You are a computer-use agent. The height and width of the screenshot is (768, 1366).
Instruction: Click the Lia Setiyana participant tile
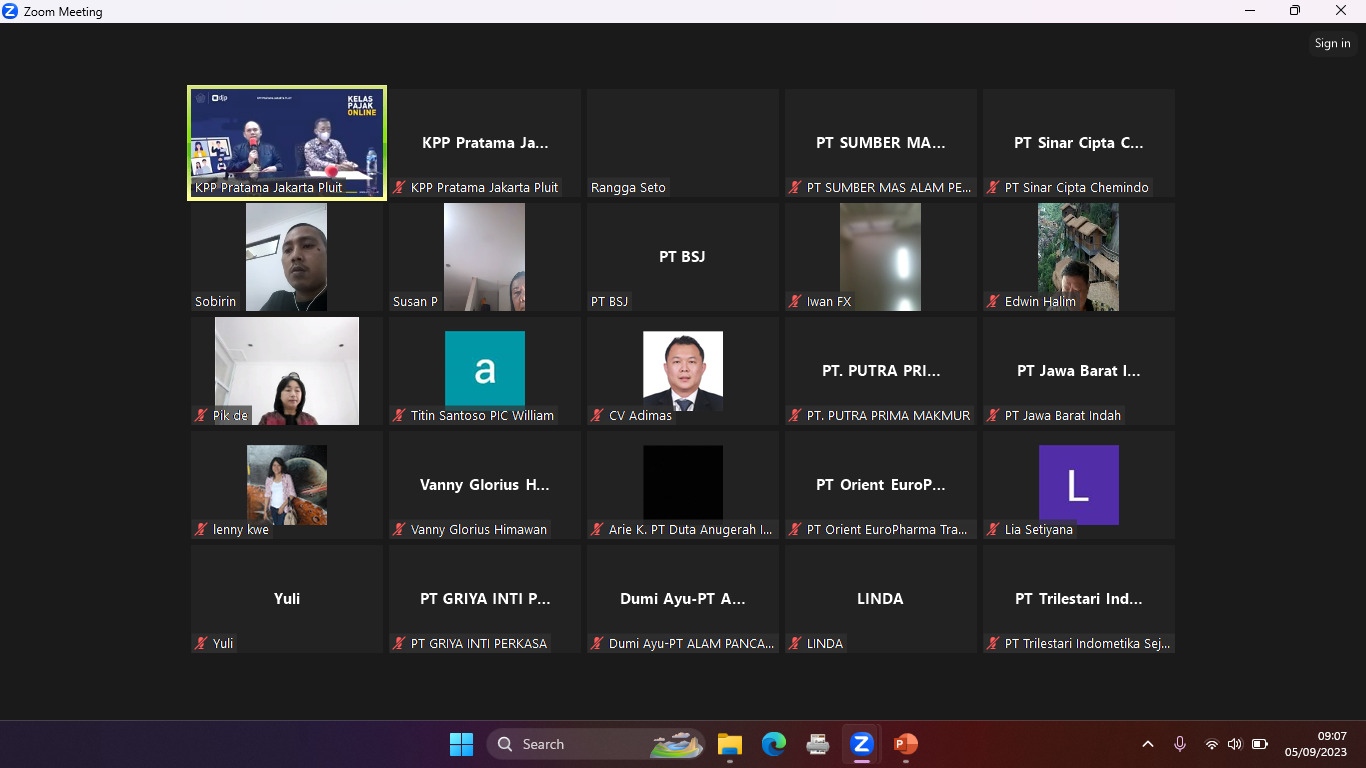[x=1078, y=485]
